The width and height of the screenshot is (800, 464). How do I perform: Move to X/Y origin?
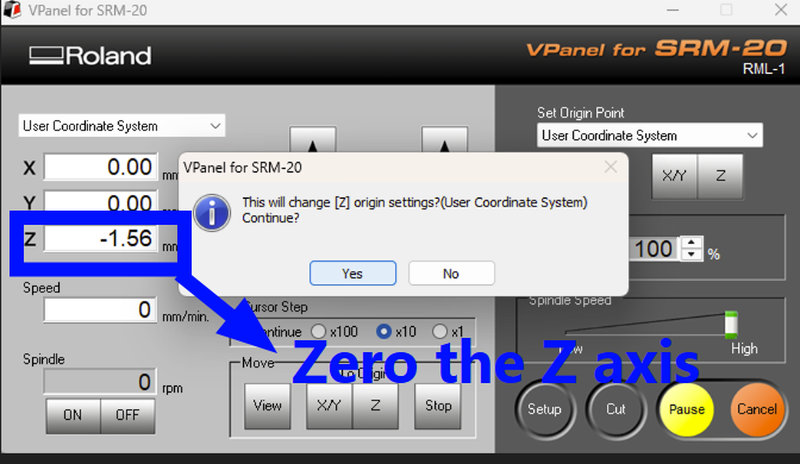coord(329,406)
